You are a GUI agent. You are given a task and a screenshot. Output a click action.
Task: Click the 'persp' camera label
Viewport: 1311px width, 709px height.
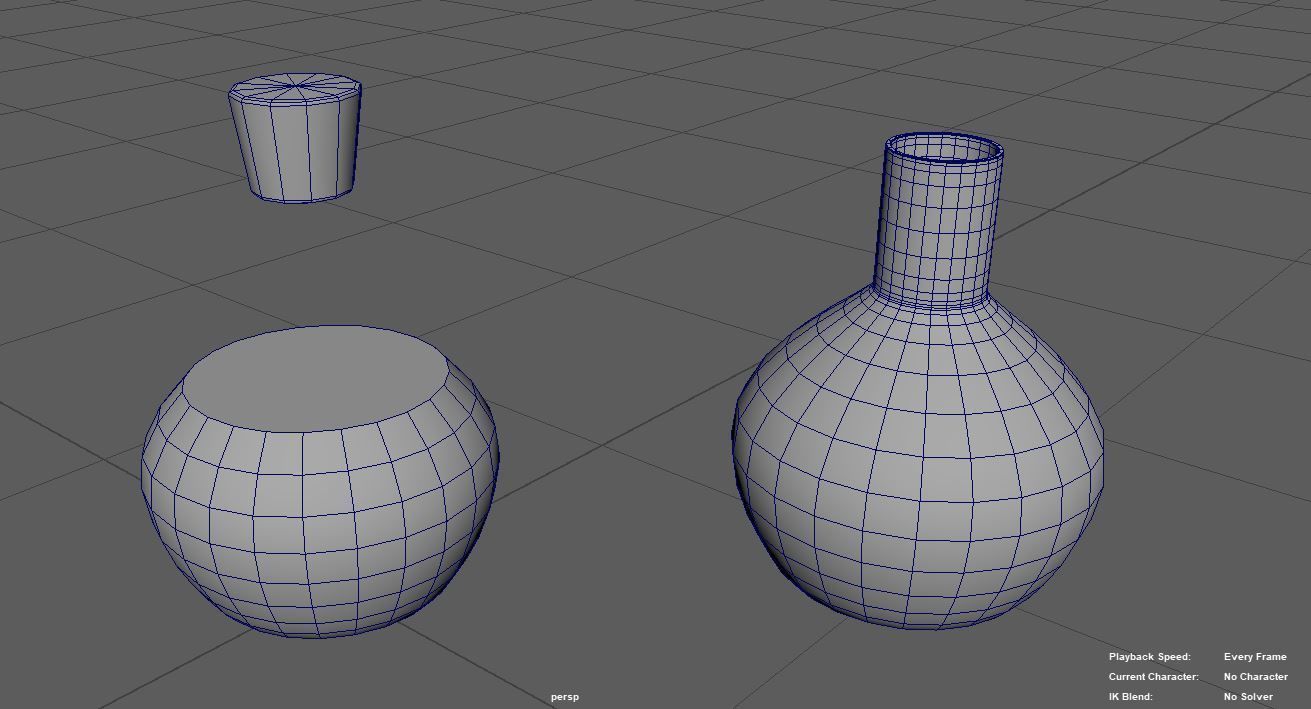point(565,697)
